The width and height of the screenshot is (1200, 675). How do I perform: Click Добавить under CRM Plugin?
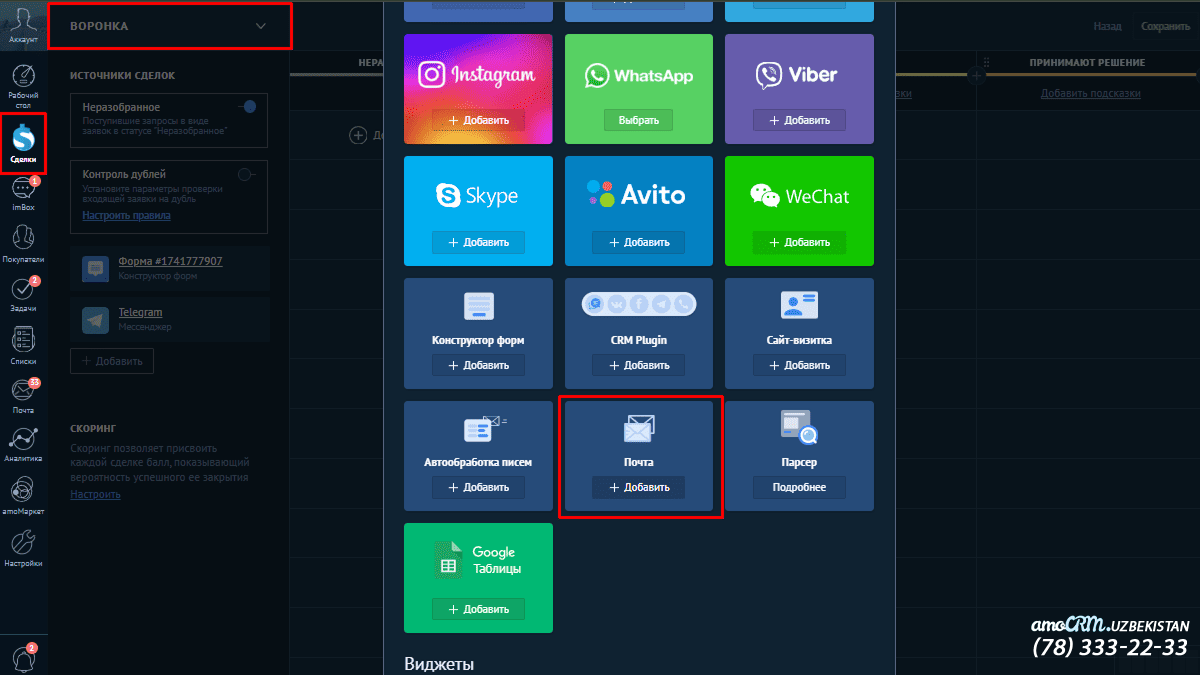point(638,365)
